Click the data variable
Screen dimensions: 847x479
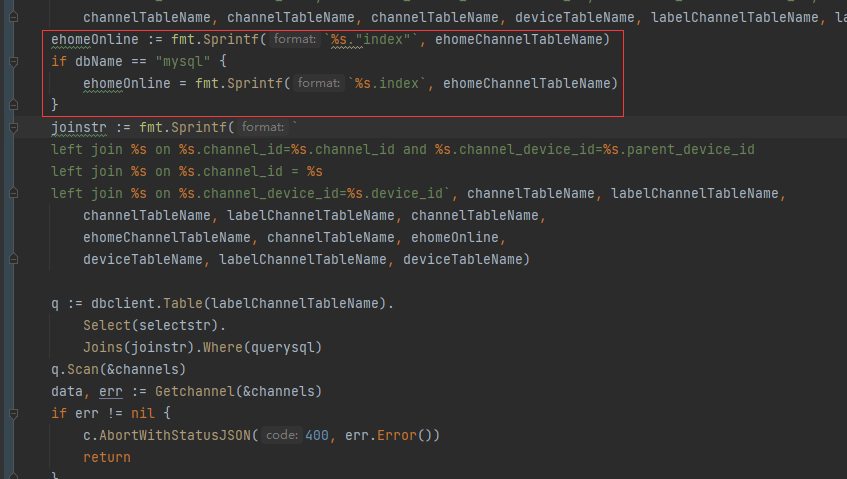(67, 392)
